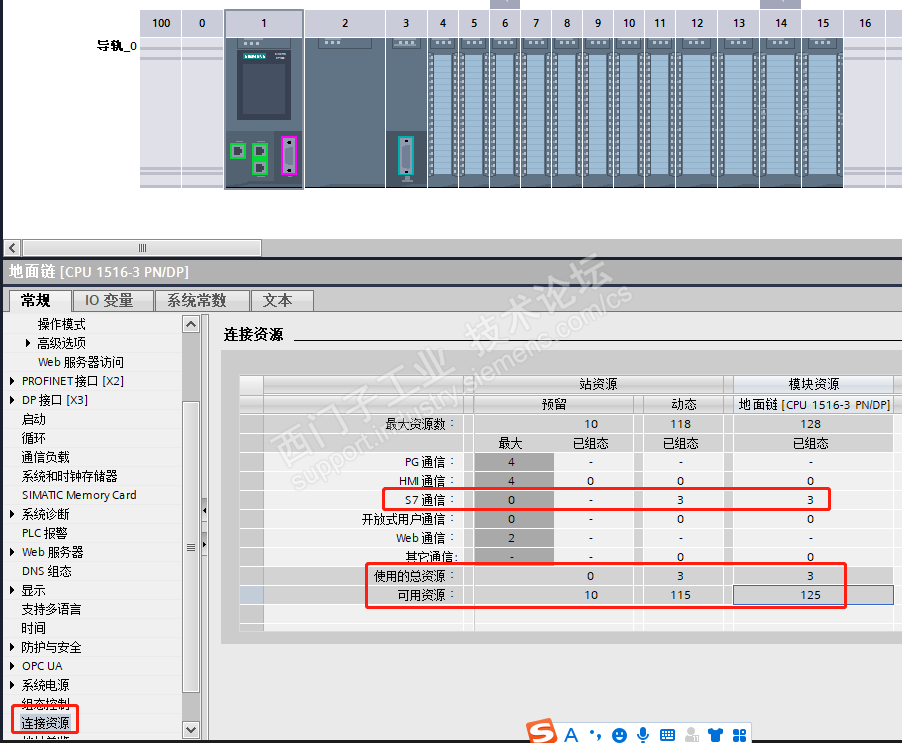Expand the DP 接口 [X3] node
902x743 pixels.
tap(12, 400)
